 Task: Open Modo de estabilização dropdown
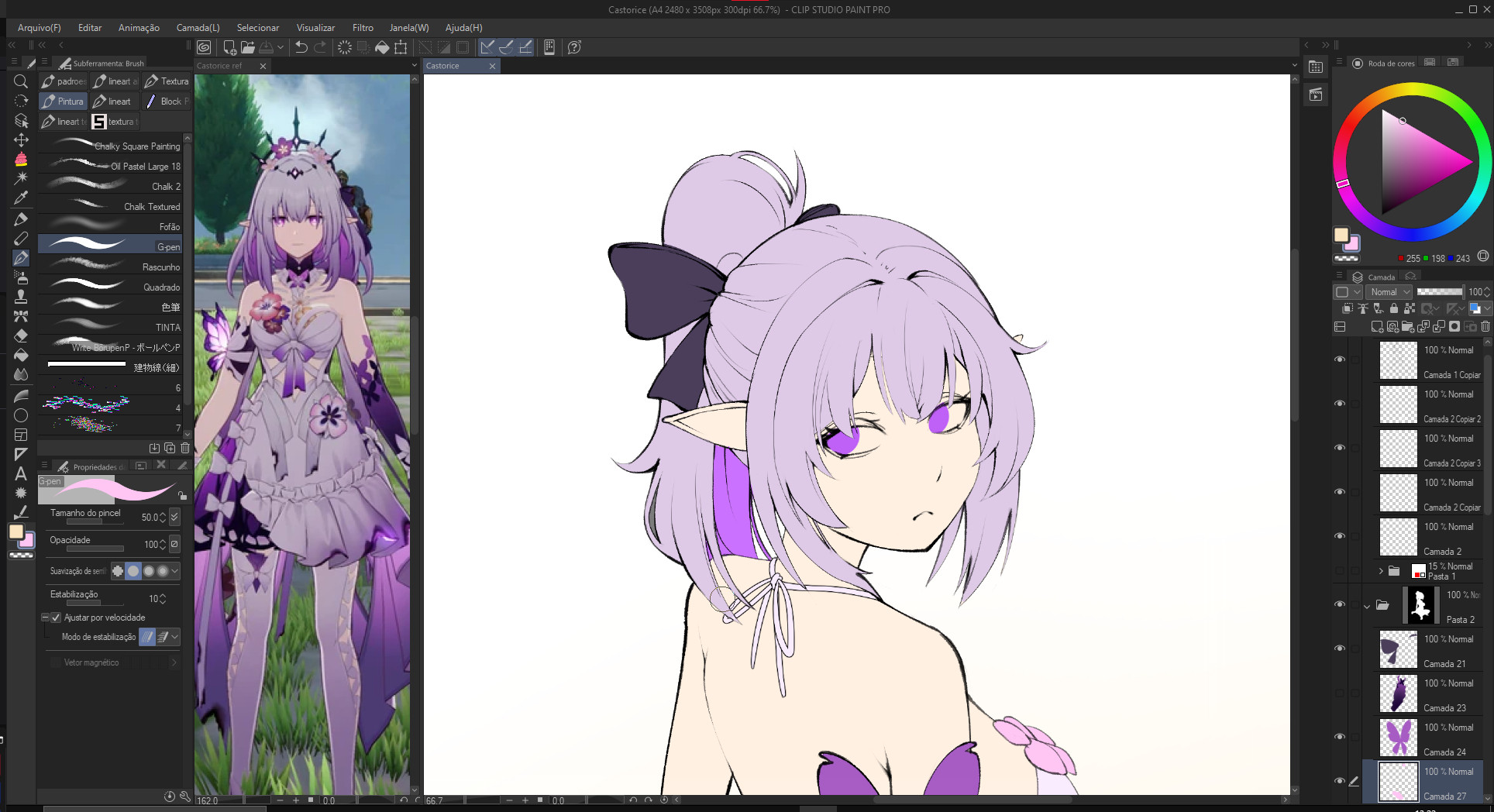coord(175,637)
